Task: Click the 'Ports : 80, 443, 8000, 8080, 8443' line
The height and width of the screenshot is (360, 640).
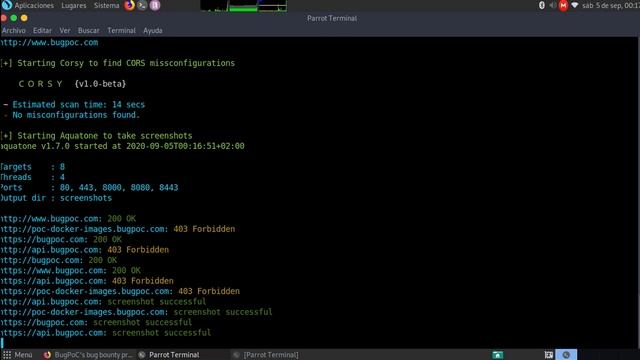Action: pos(89,188)
